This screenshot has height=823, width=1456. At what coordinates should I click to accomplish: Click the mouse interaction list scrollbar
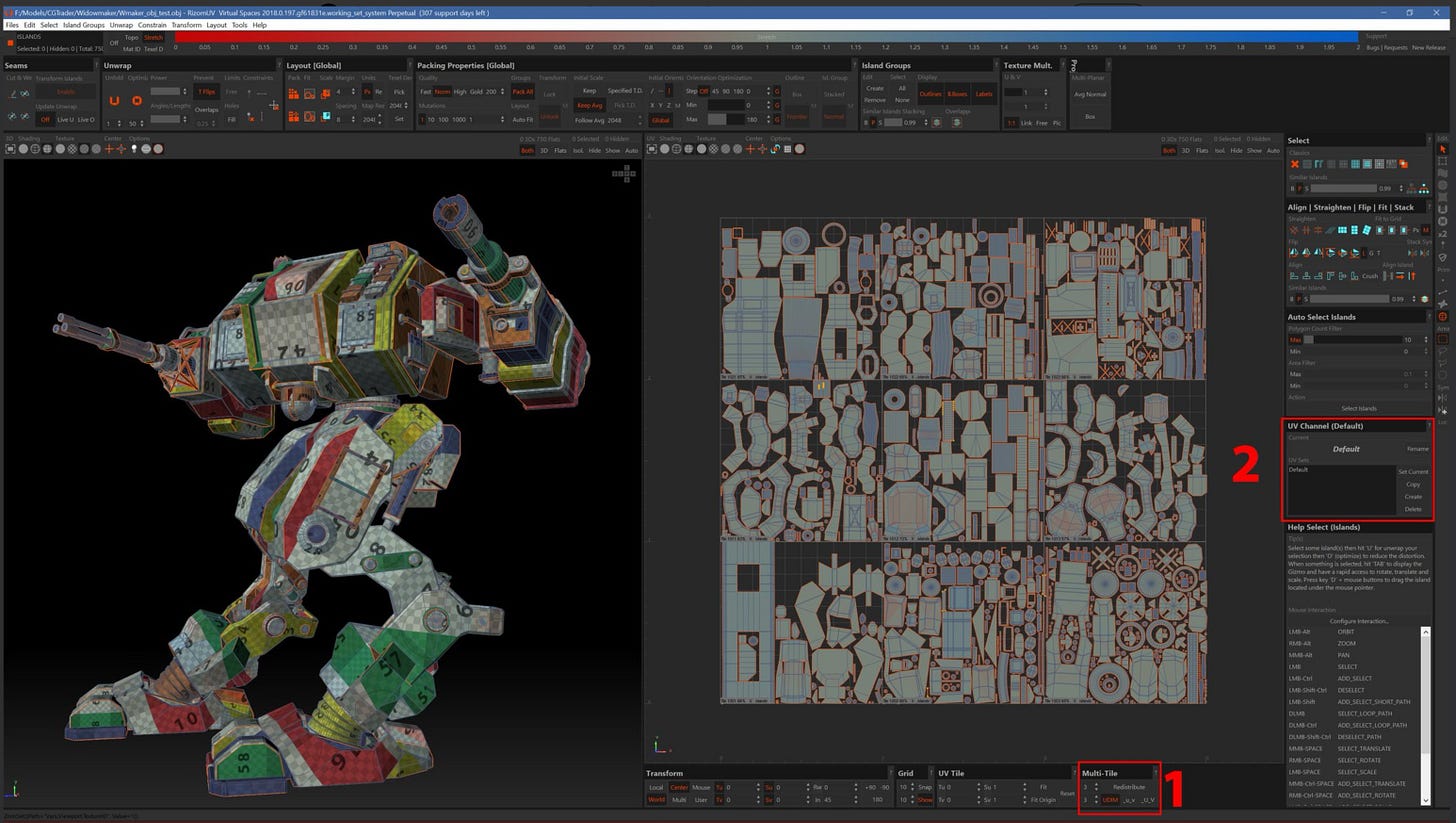click(x=1426, y=716)
